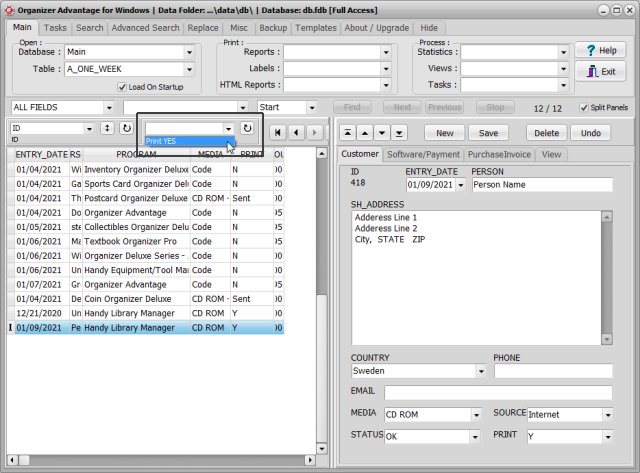Click the sort order toggle icon next to ID field
Image resolution: width=640 pixels, height=473 pixels.
[x=107, y=128]
